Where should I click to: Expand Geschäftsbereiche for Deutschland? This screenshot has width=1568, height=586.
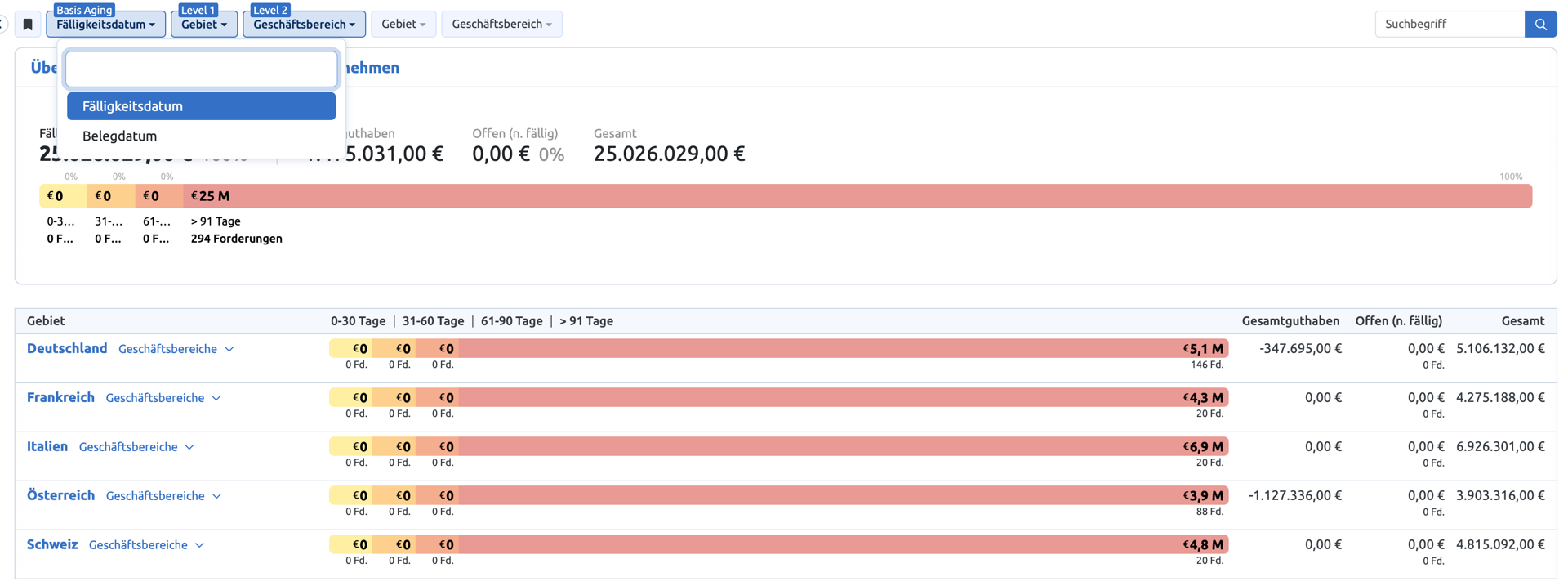click(x=176, y=349)
